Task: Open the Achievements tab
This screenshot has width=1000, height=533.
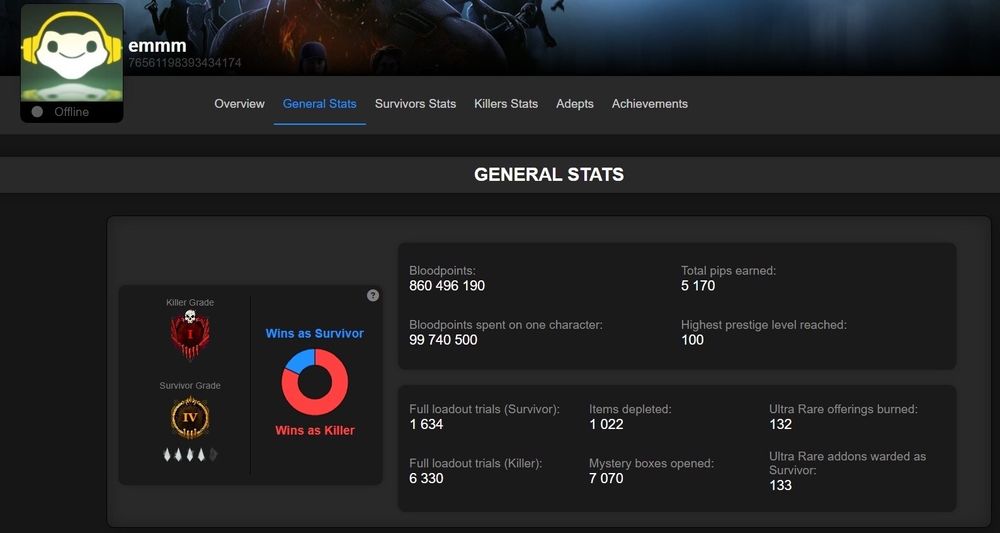Action: click(x=649, y=104)
